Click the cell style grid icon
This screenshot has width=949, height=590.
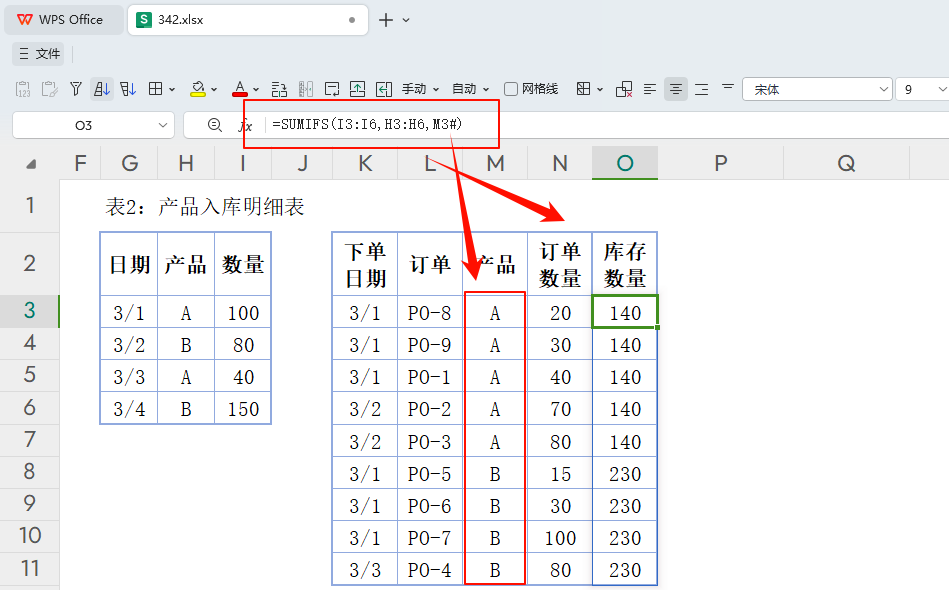click(x=583, y=89)
